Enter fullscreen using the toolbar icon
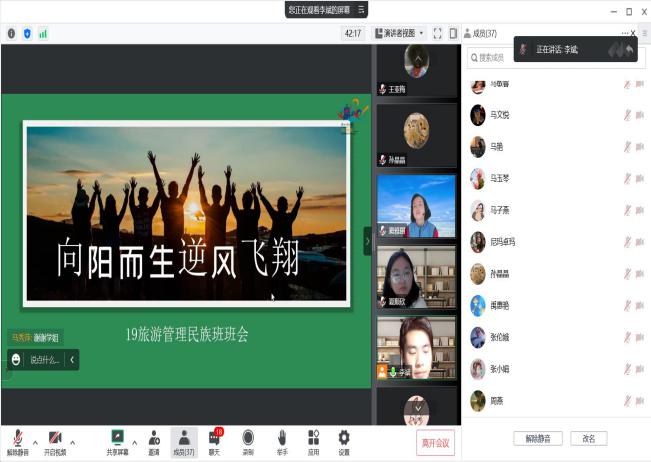651x462 pixels. point(438,33)
